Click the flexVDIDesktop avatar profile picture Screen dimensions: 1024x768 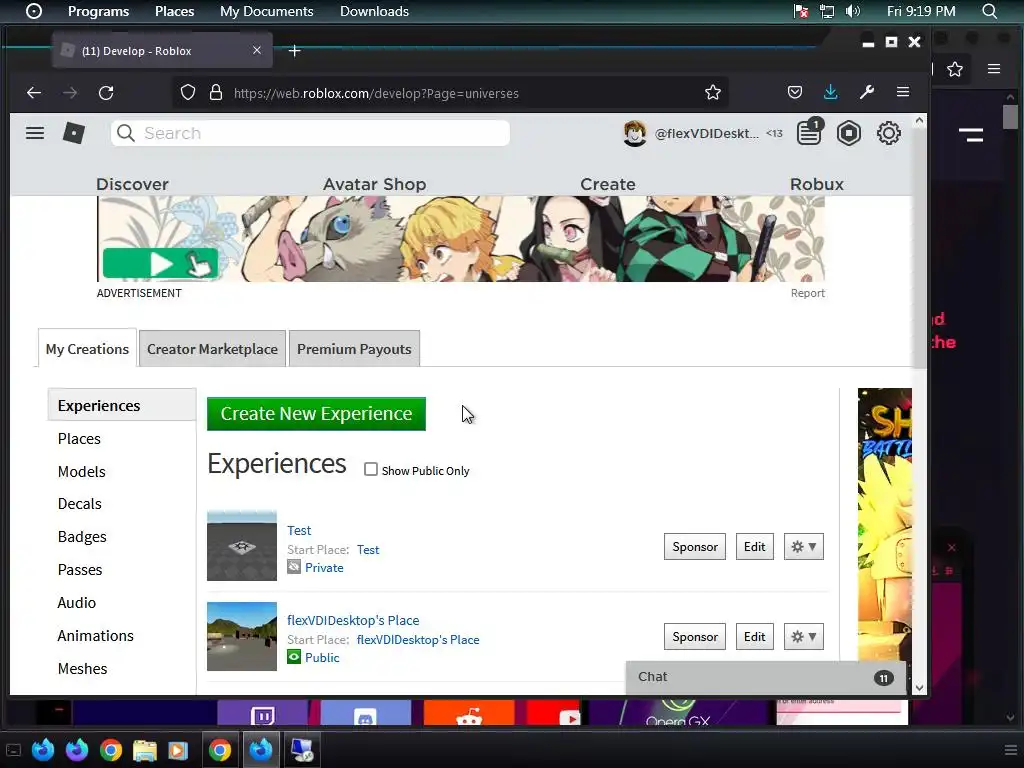635,133
